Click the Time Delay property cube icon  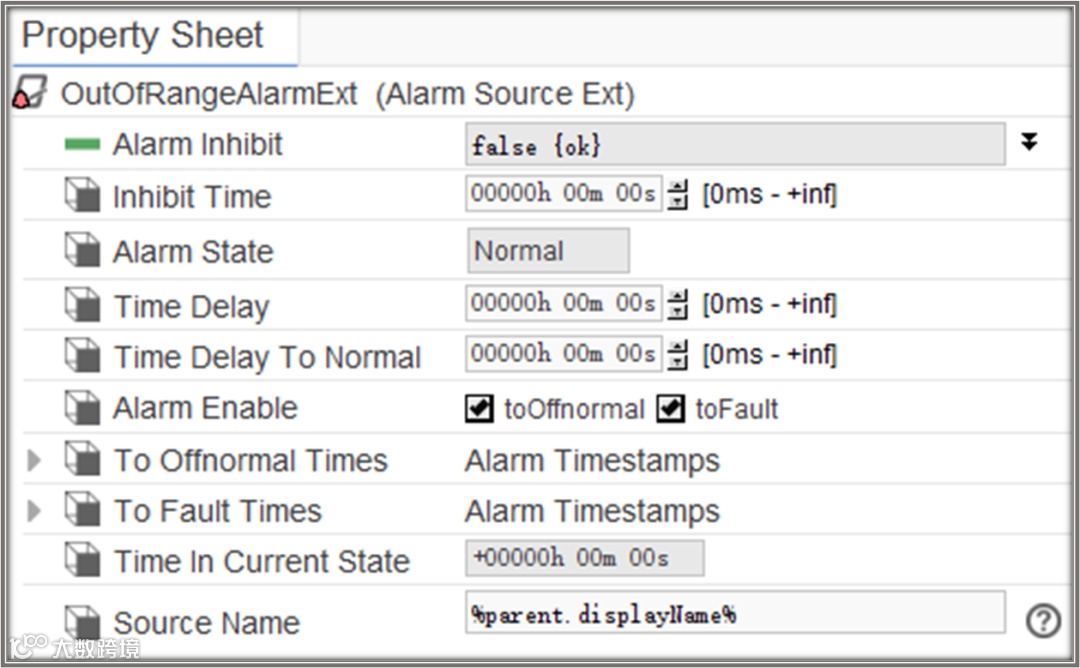pos(83,304)
